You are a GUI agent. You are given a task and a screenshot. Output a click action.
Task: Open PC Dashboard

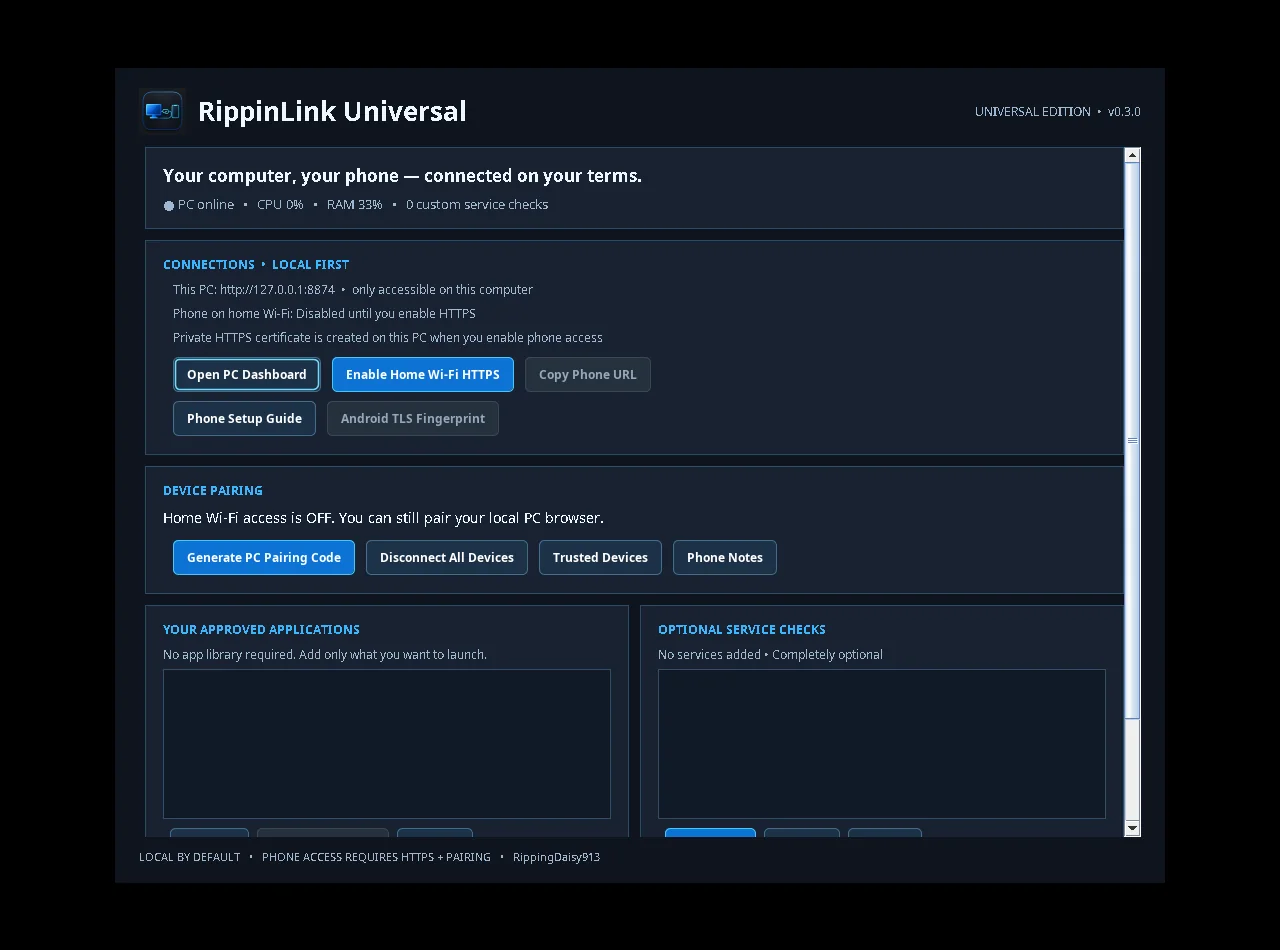tap(246, 375)
